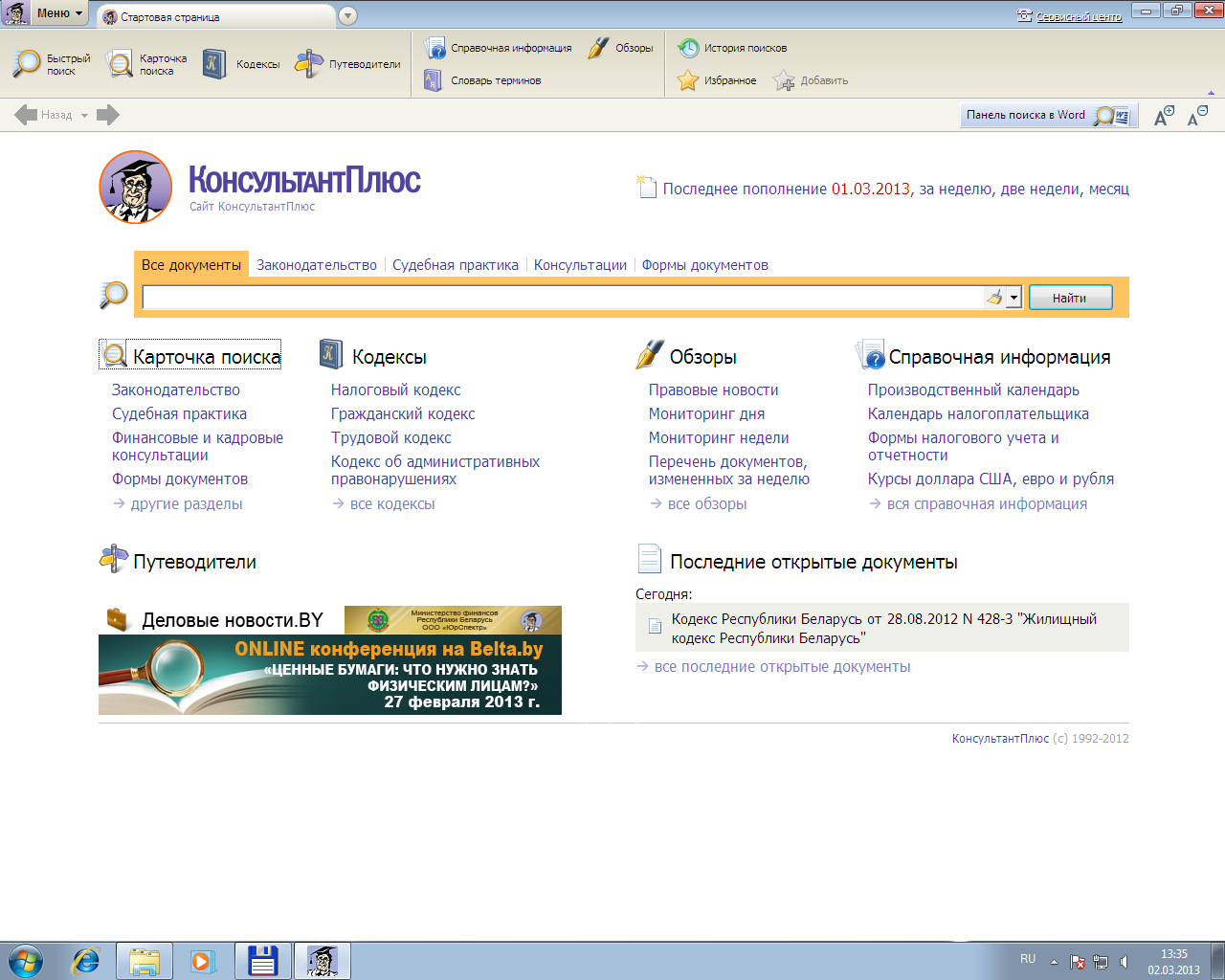Switch to the Судебная практика tab
Viewport: 1225px width, 980px height.
[x=456, y=265]
